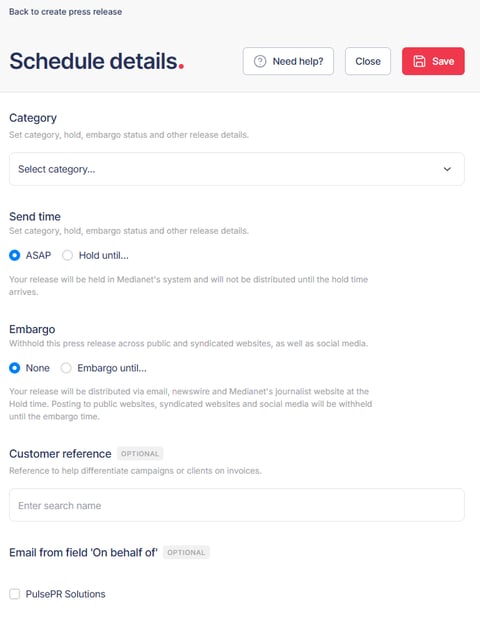
Task: Save the schedule details
Action: (x=433, y=61)
